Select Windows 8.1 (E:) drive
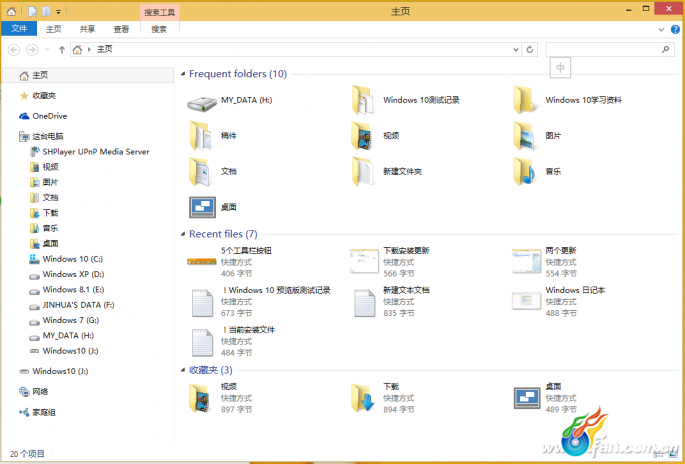 tap(67, 290)
